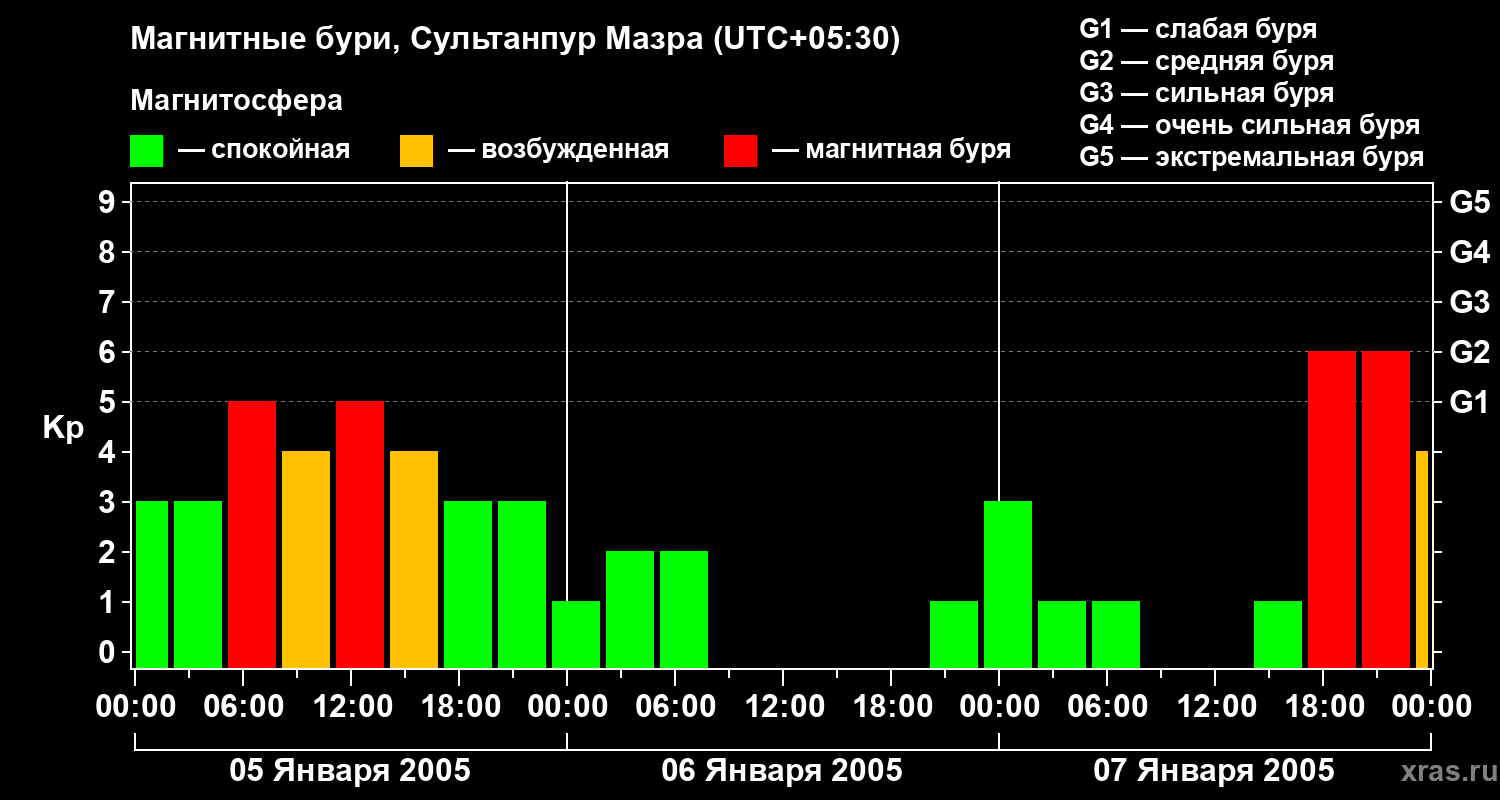Select the G1 — слабая буря line
This screenshot has width=1500, height=800.
tap(1198, 29)
